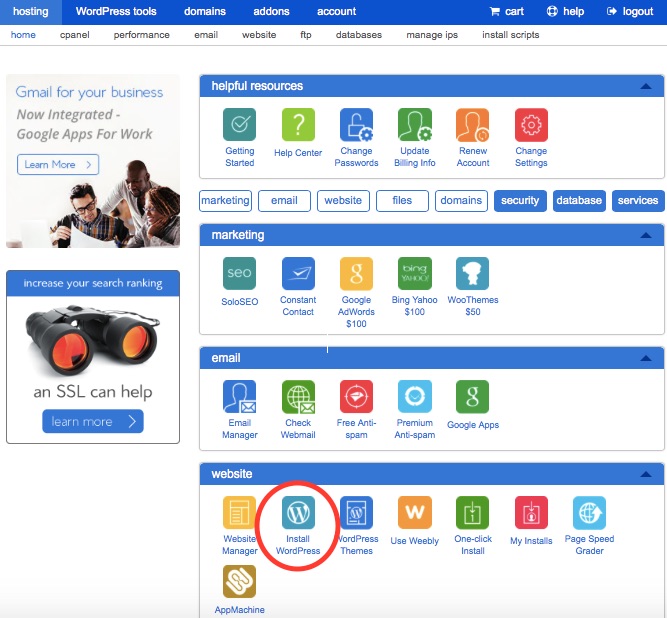Image resolution: width=667 pixels, height=618 pixels.
Task: Open the addons menu
Action: [x=271, y=11]
